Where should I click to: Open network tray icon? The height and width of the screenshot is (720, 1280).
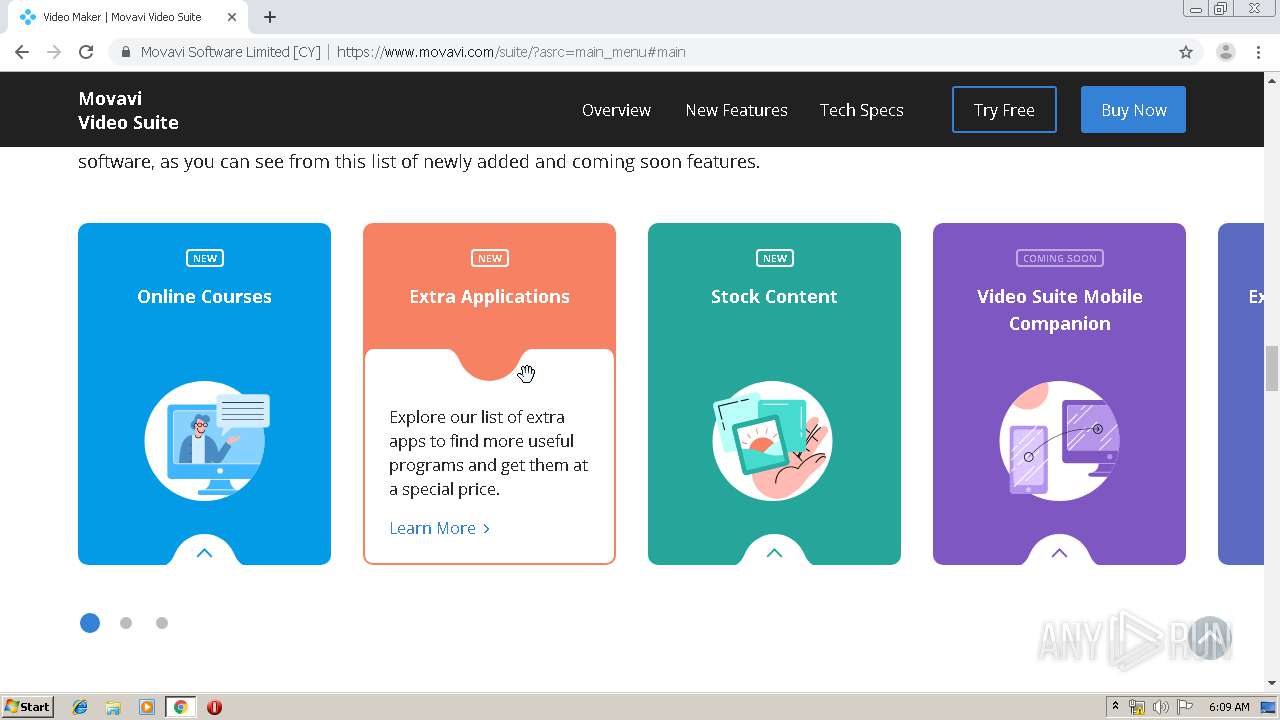(1137, 707)
